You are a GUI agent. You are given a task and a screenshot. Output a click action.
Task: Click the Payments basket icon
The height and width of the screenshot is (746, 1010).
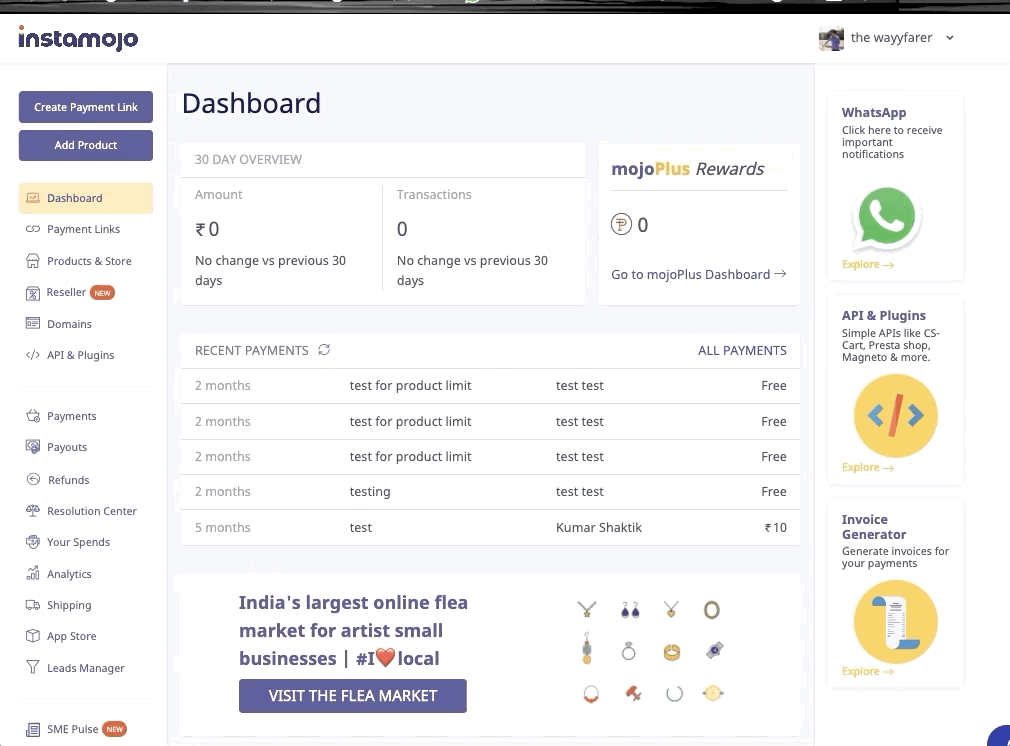33,416
